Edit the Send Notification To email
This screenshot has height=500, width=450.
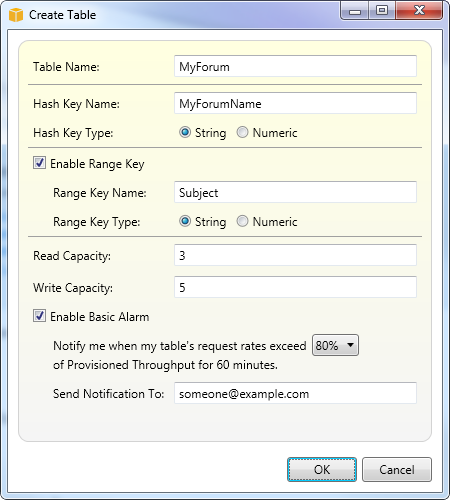[x=295, y=393]
